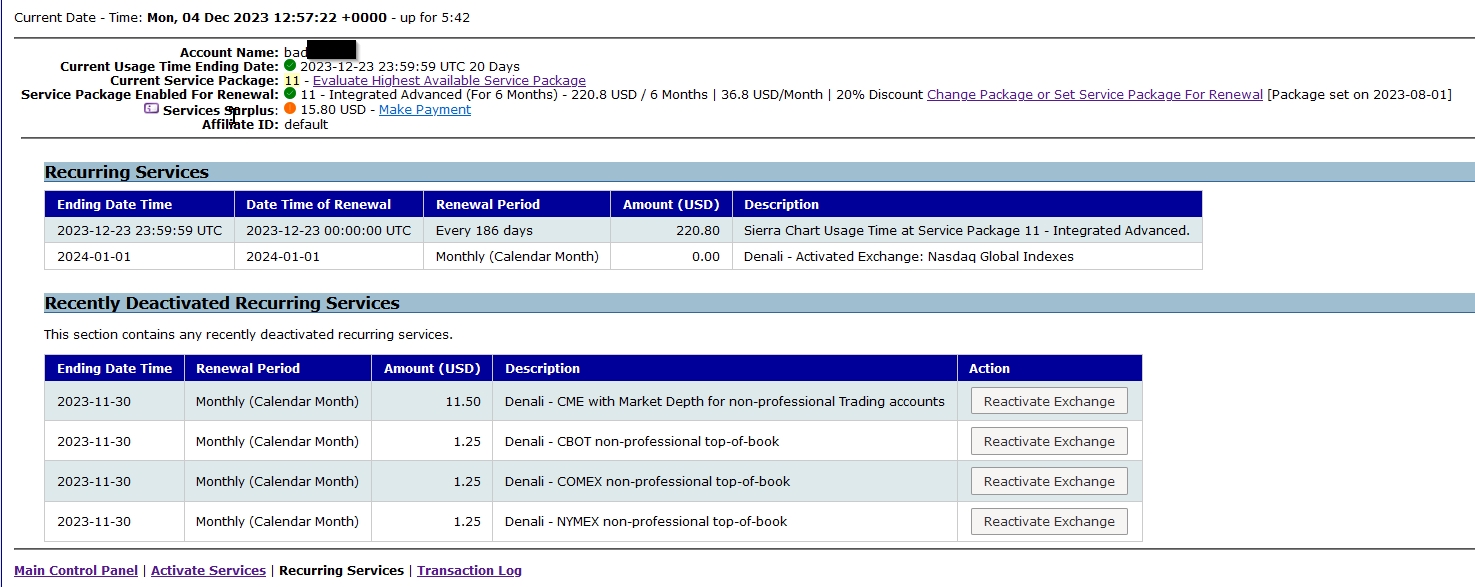Click the CME with Market Depth description text
1475x587 pixels.
pos(725,401)
